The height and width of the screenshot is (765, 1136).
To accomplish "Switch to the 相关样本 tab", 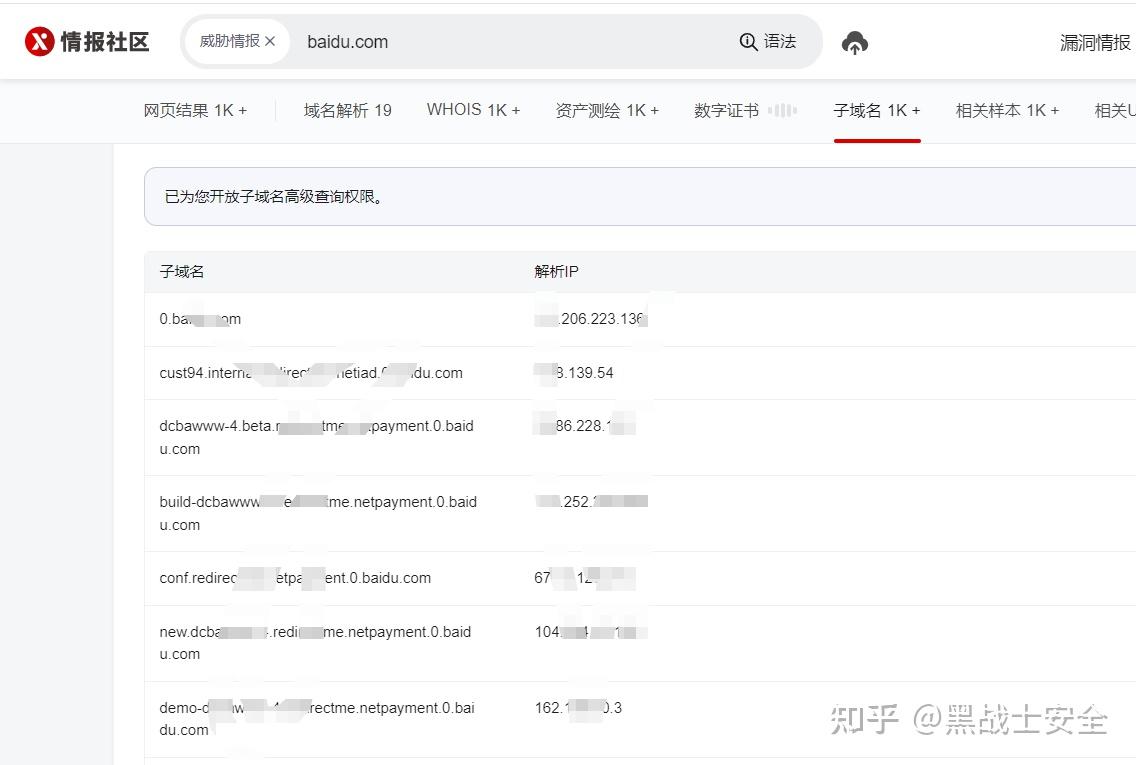I will 1007,110.
